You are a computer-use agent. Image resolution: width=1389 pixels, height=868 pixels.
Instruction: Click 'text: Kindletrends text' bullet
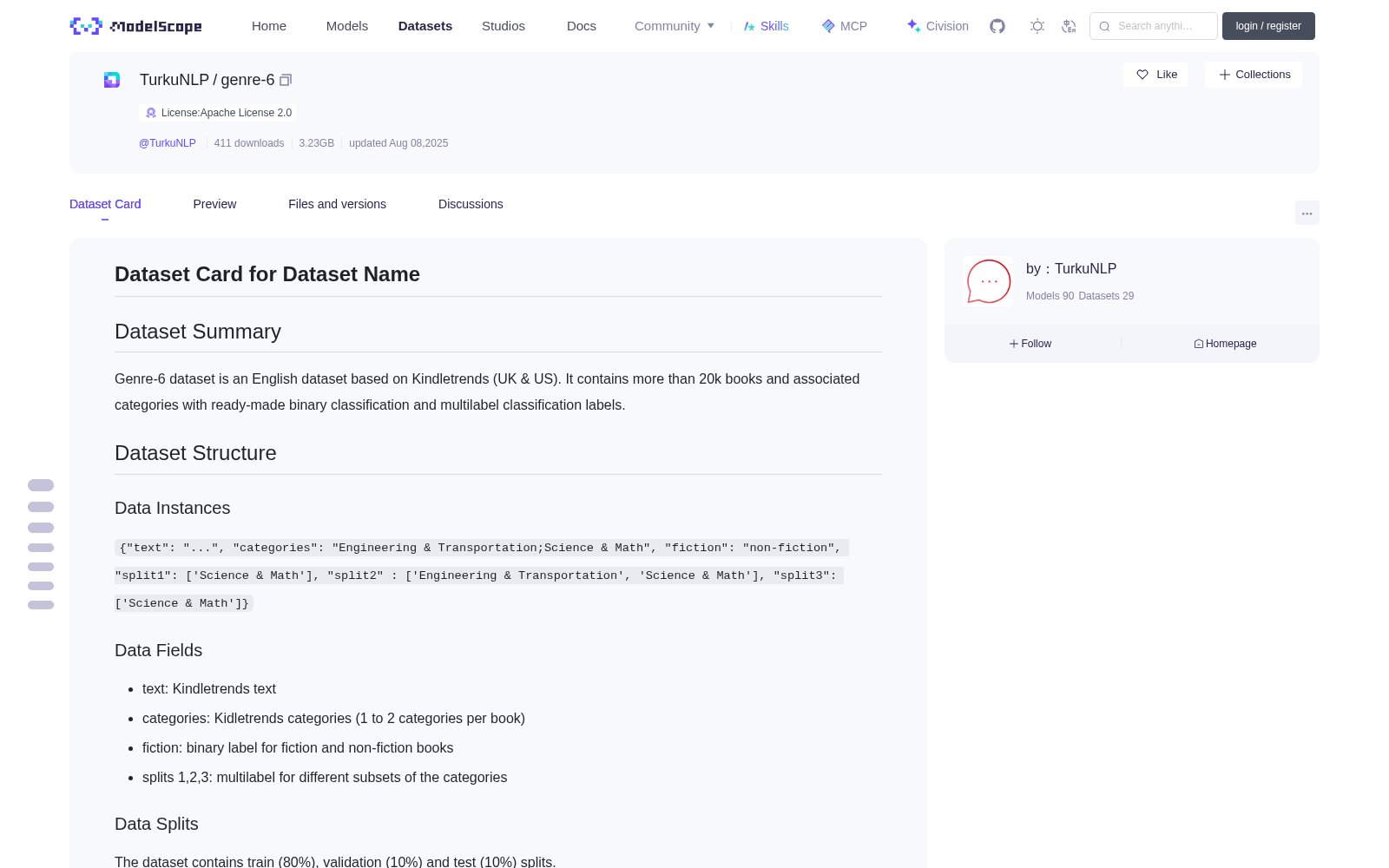pos(209,688)
